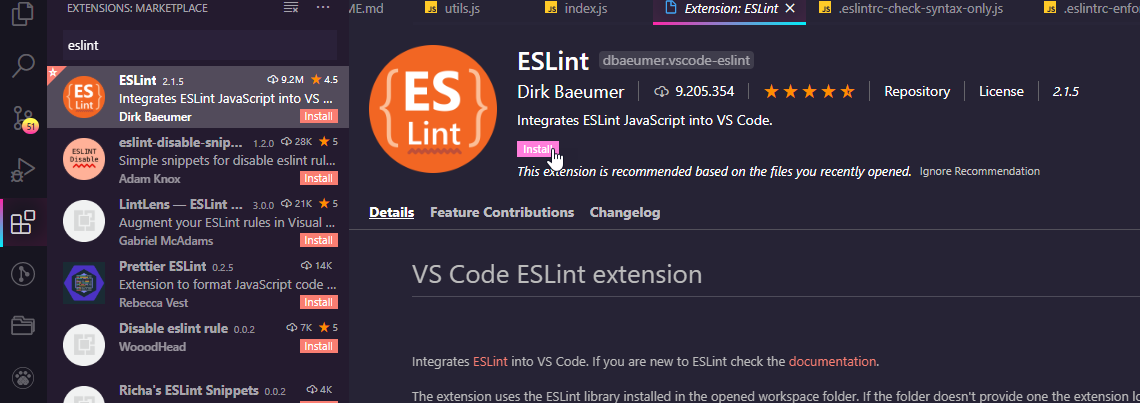This screenshot has height=403, width=1140.
Task: Click the ESLint orange logo in the list
Action: [x=84, y=97]
